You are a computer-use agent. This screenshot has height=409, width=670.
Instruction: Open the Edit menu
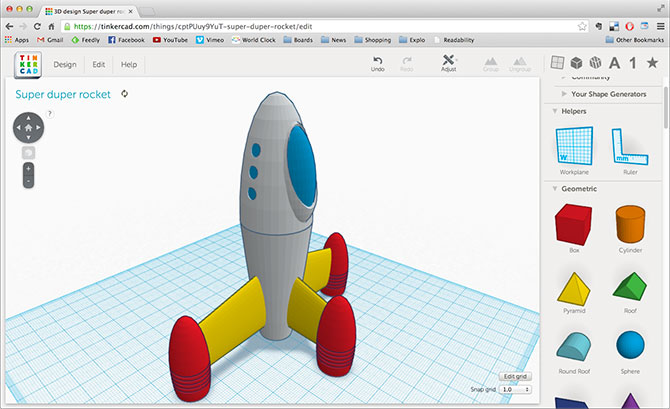pyautogui.click(x=99, y=65)
